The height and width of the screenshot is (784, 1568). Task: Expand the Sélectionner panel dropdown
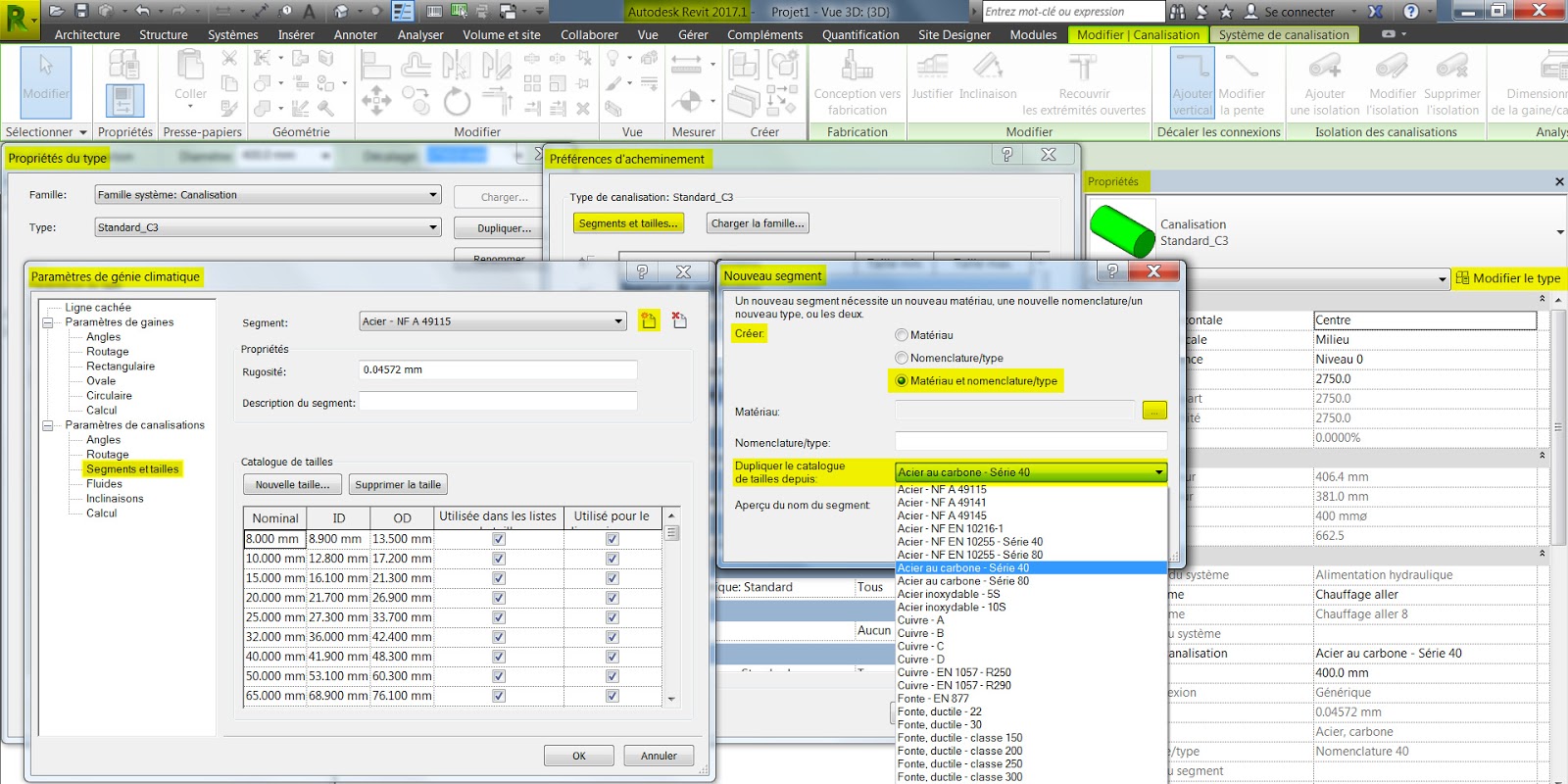(46, 132)
